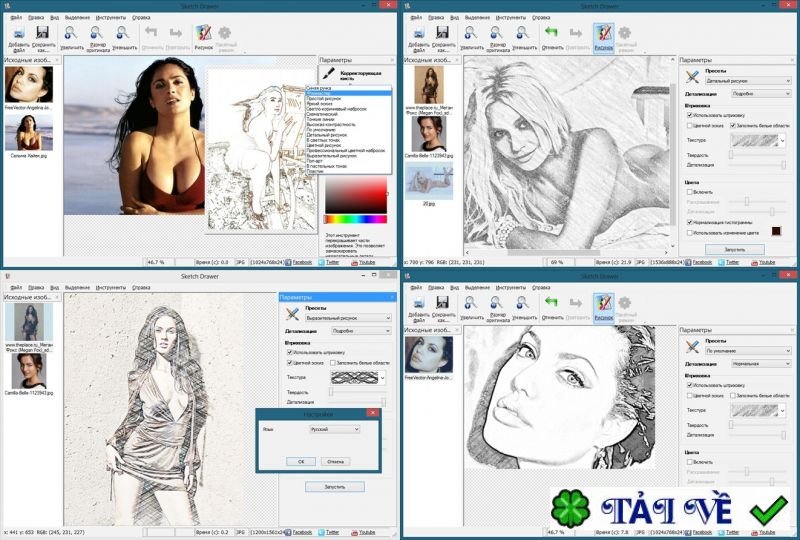Toggle 'Заполнить белые области' checkbox in top-right window
The width and height of the screenshot is (800, 540).
click(x=733, y=125)
